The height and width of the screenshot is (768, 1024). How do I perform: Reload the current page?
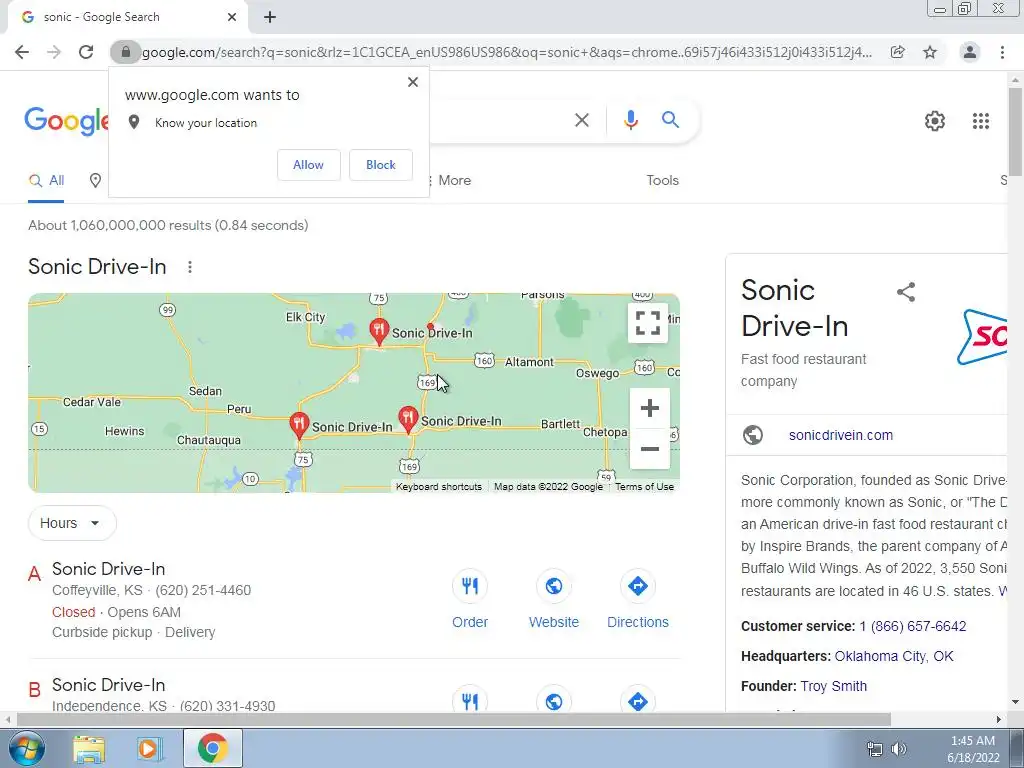tap(86, 52)
